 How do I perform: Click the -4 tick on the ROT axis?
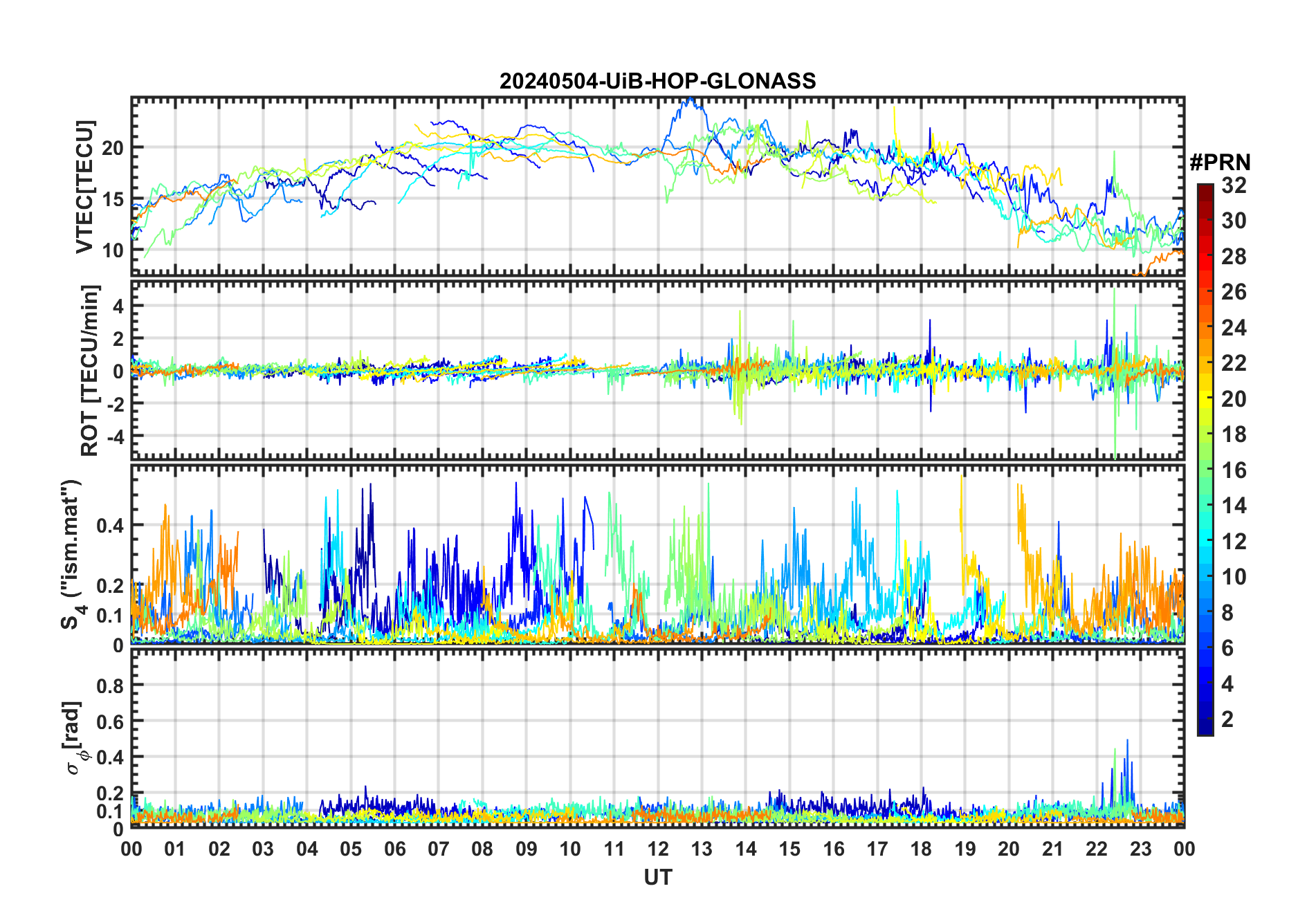pyautogui.click(x=114, y=437)
